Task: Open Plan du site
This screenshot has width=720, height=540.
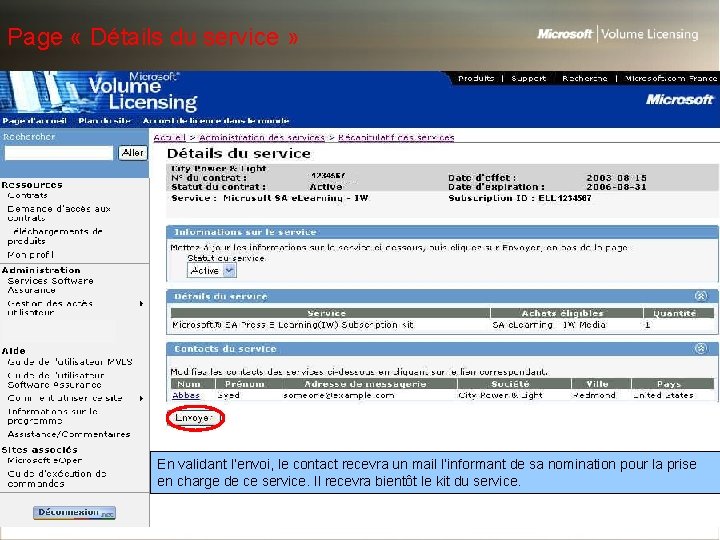Action: (105, 121)
